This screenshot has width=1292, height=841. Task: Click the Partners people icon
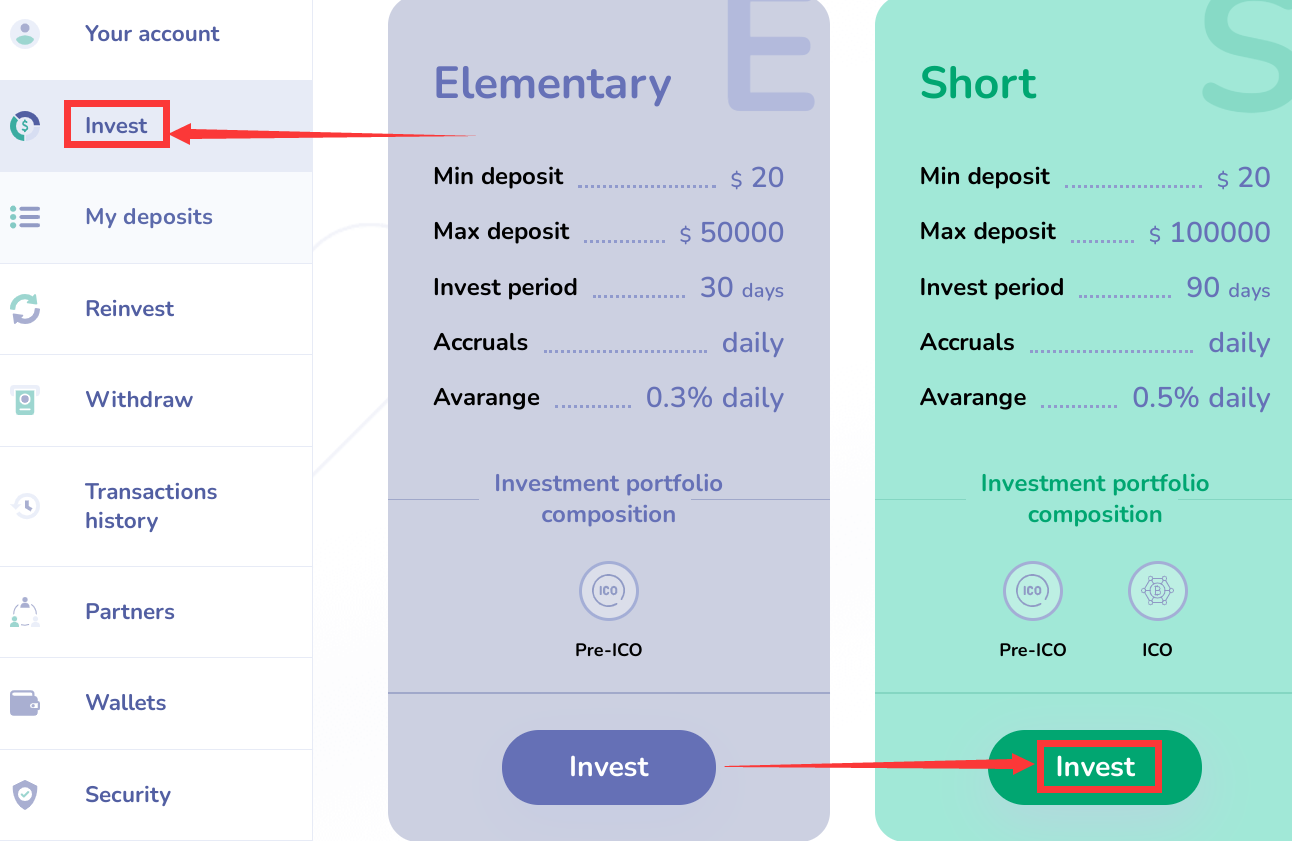[25, 612]
